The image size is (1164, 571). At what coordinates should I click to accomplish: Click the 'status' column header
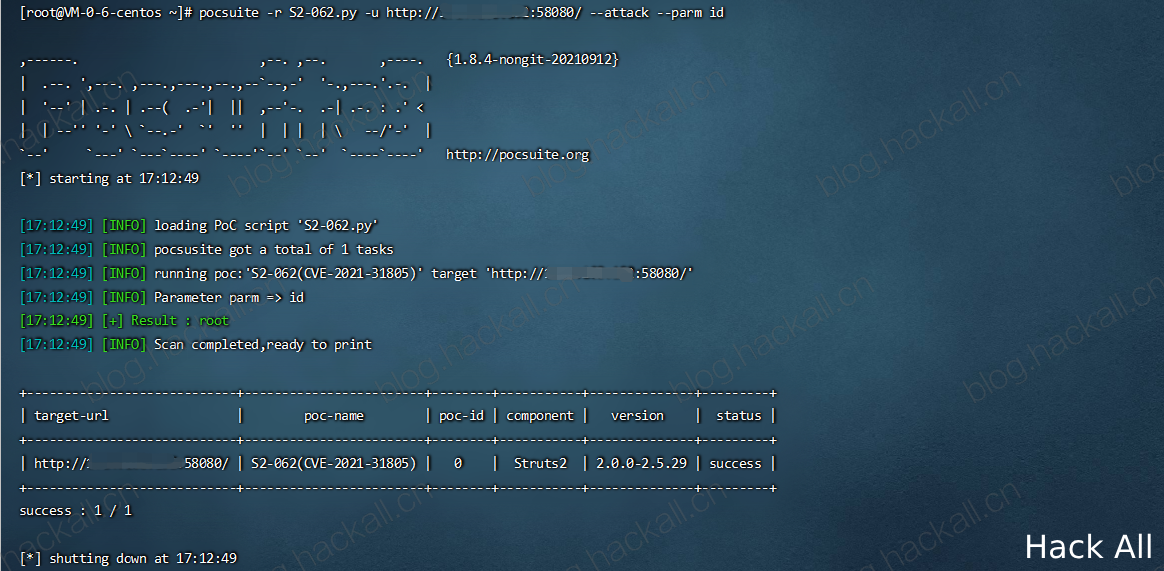[739, 416]
